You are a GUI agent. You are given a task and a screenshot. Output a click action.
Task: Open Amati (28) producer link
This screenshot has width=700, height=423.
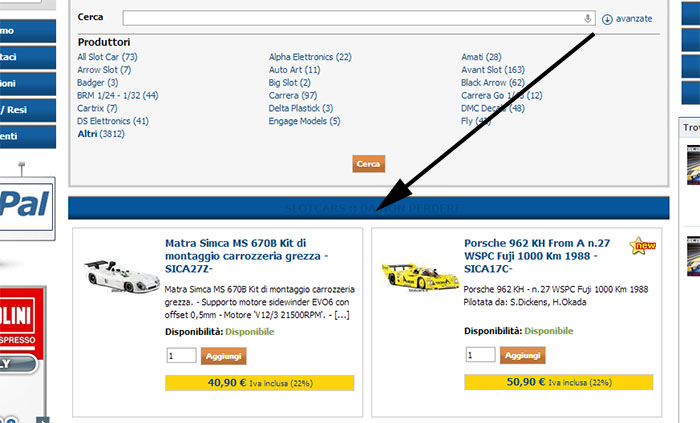[481, 57]
